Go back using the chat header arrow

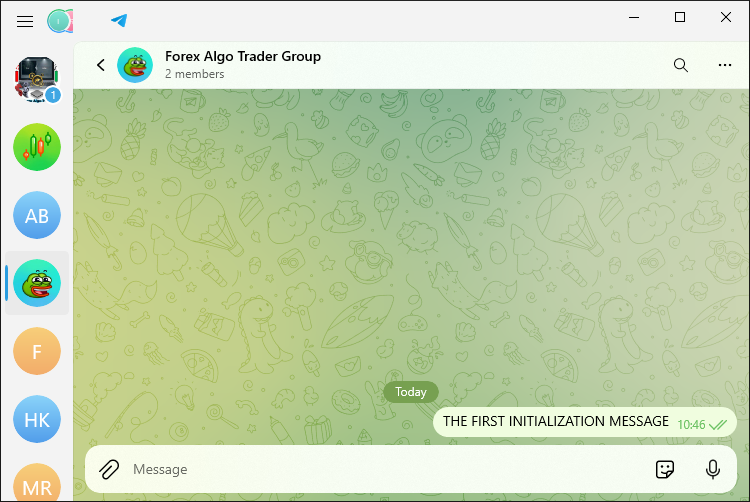pyautogui.click(x=100, y=65)
